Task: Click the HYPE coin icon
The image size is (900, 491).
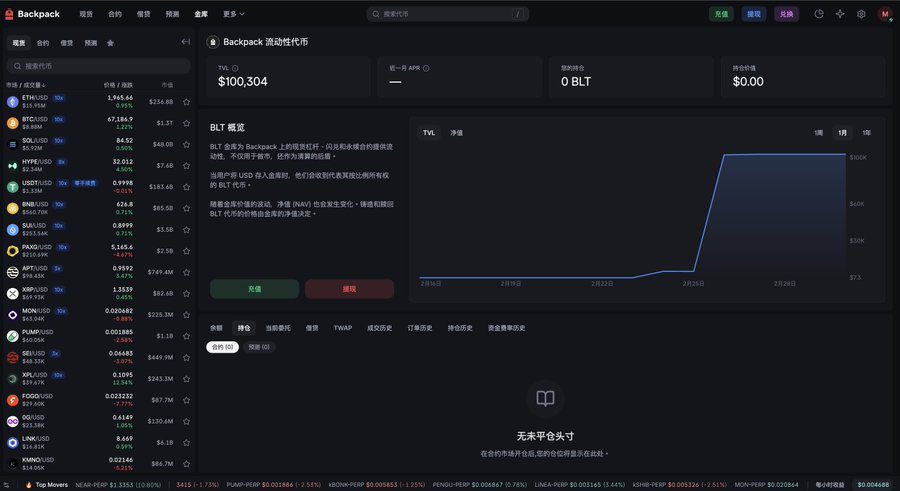Action: [x=13, y=165]
